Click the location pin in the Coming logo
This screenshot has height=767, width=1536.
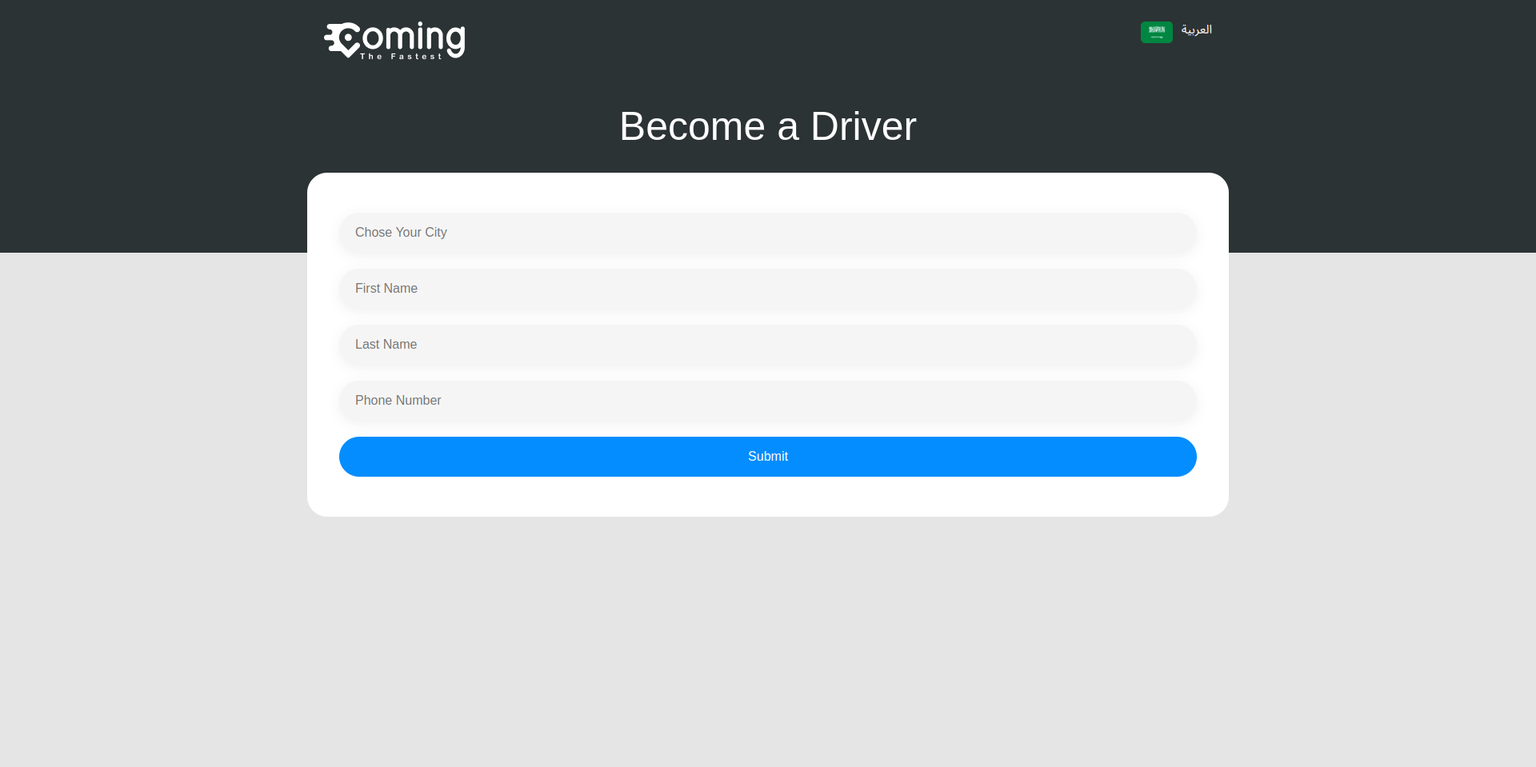[340, 38]
